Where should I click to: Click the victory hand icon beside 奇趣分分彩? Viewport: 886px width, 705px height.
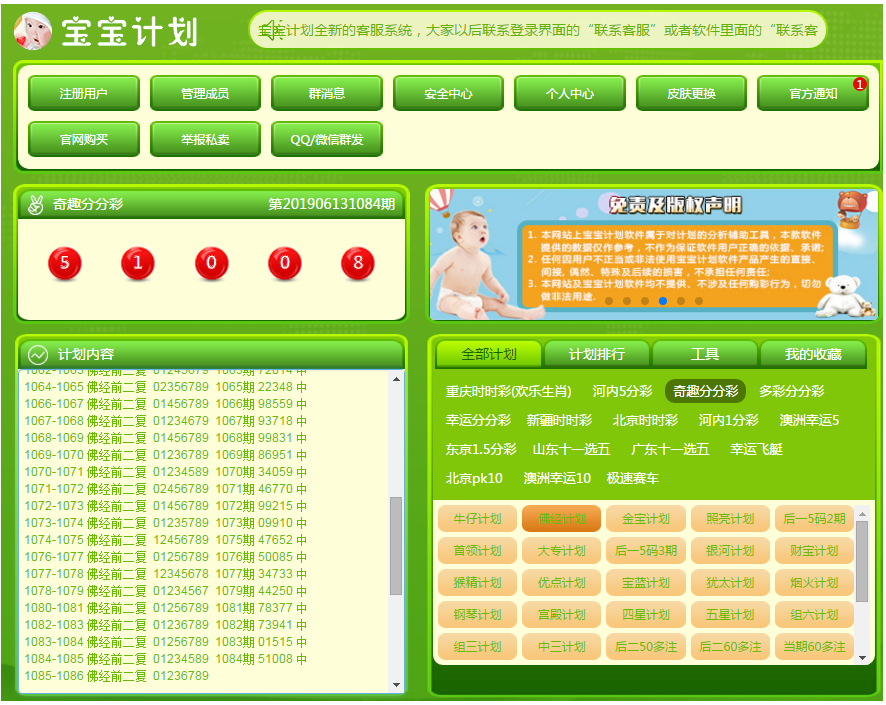(35, 204)
